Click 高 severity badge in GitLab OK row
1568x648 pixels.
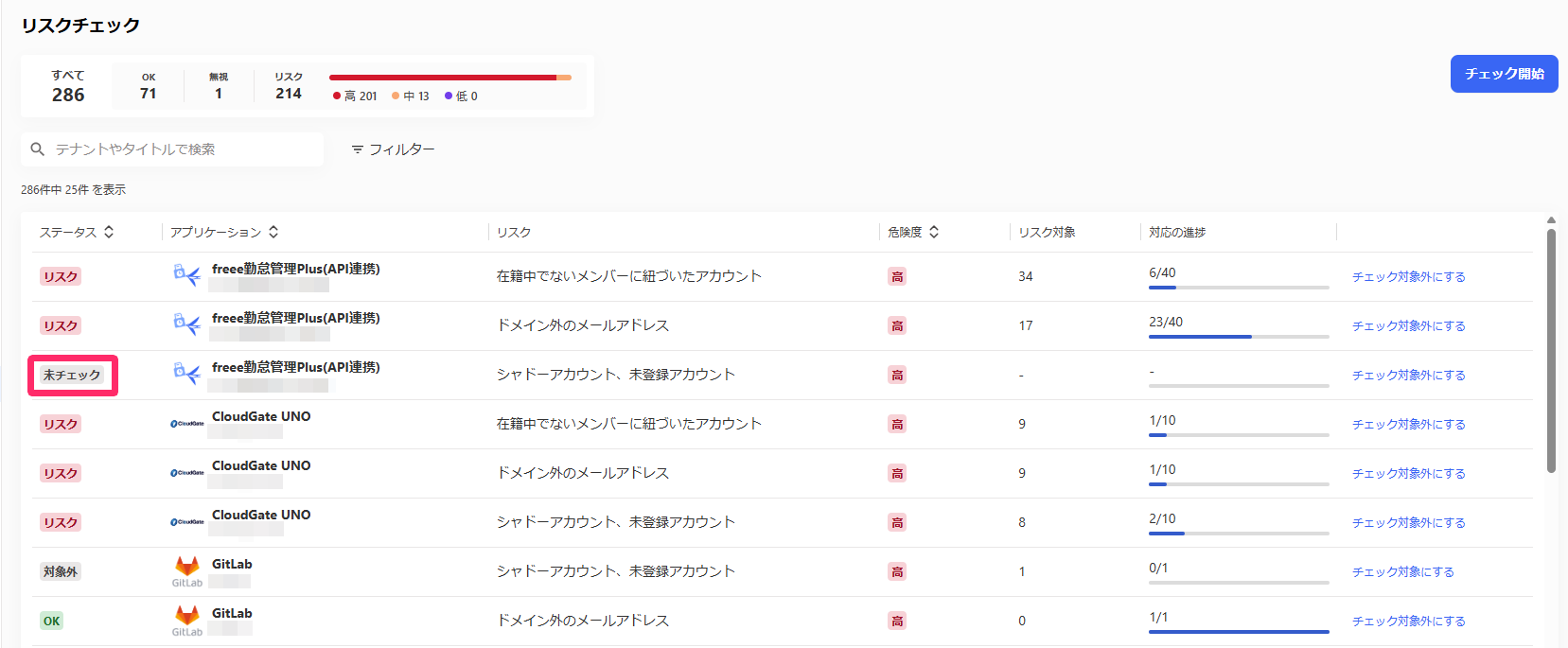[x=897, y=621]
